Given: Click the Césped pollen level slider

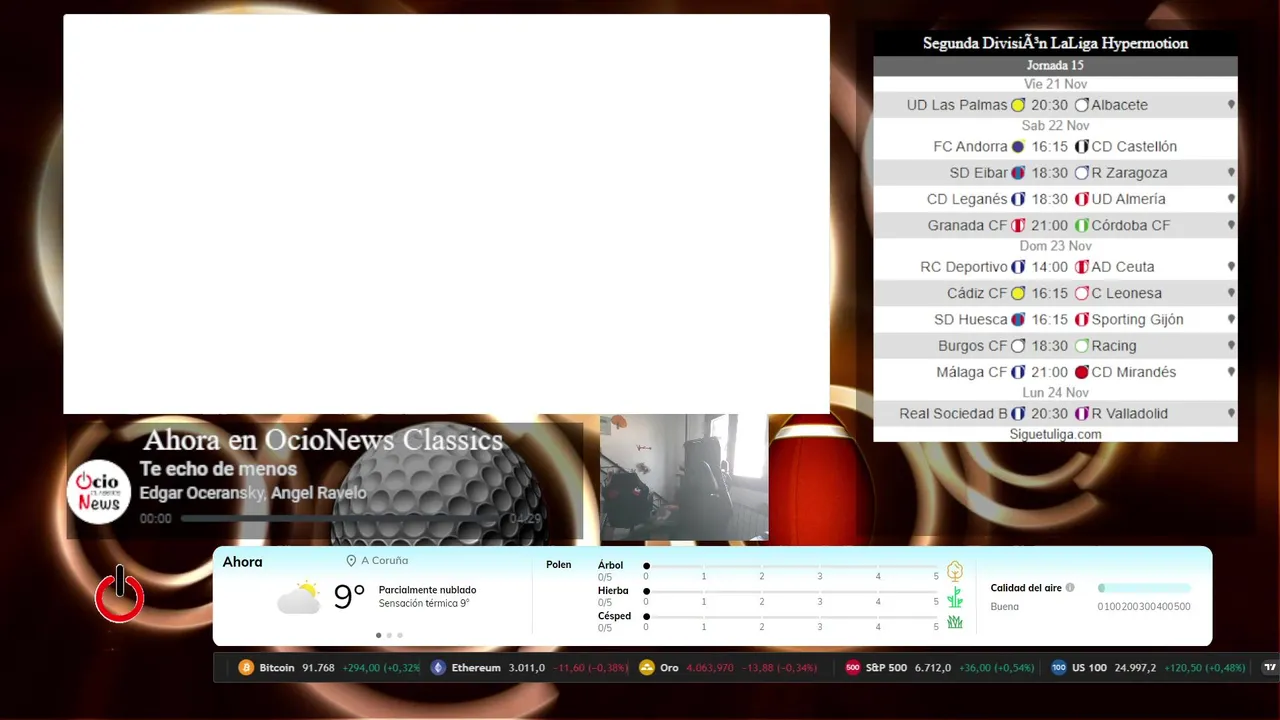Looking at the screenshot, I should 791,616.
